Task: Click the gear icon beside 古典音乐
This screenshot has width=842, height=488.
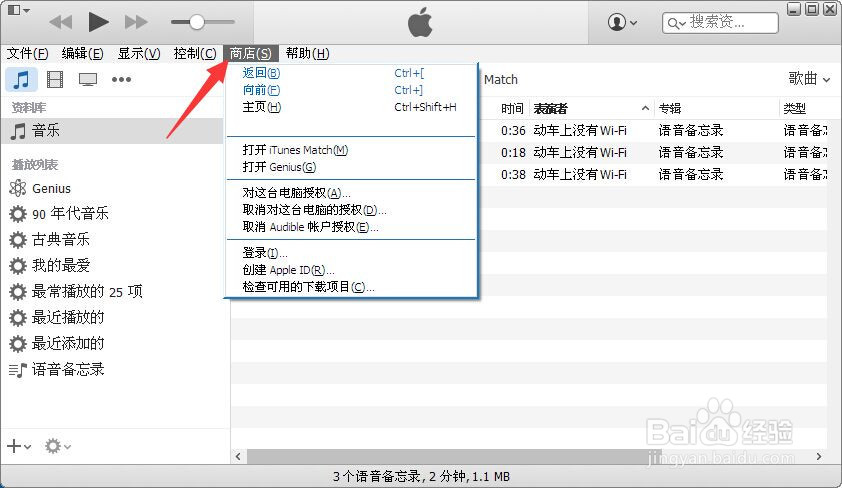Action: (x=18, y=239)
